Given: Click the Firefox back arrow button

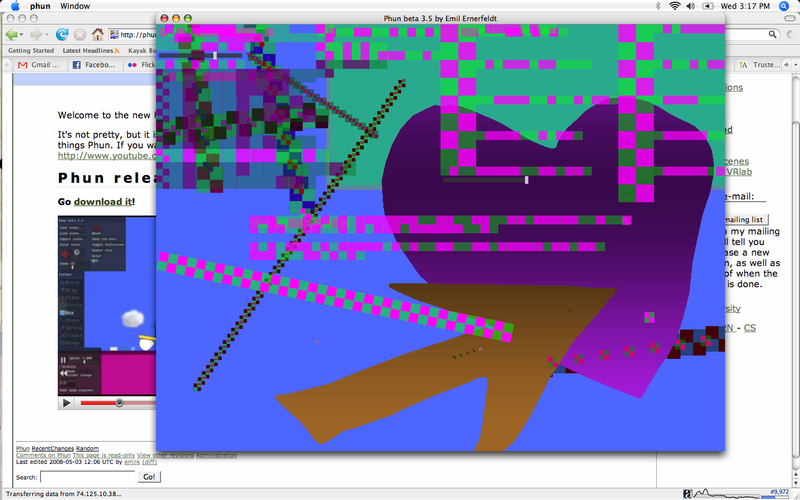Looking at the screenshot, I should 11,35.
